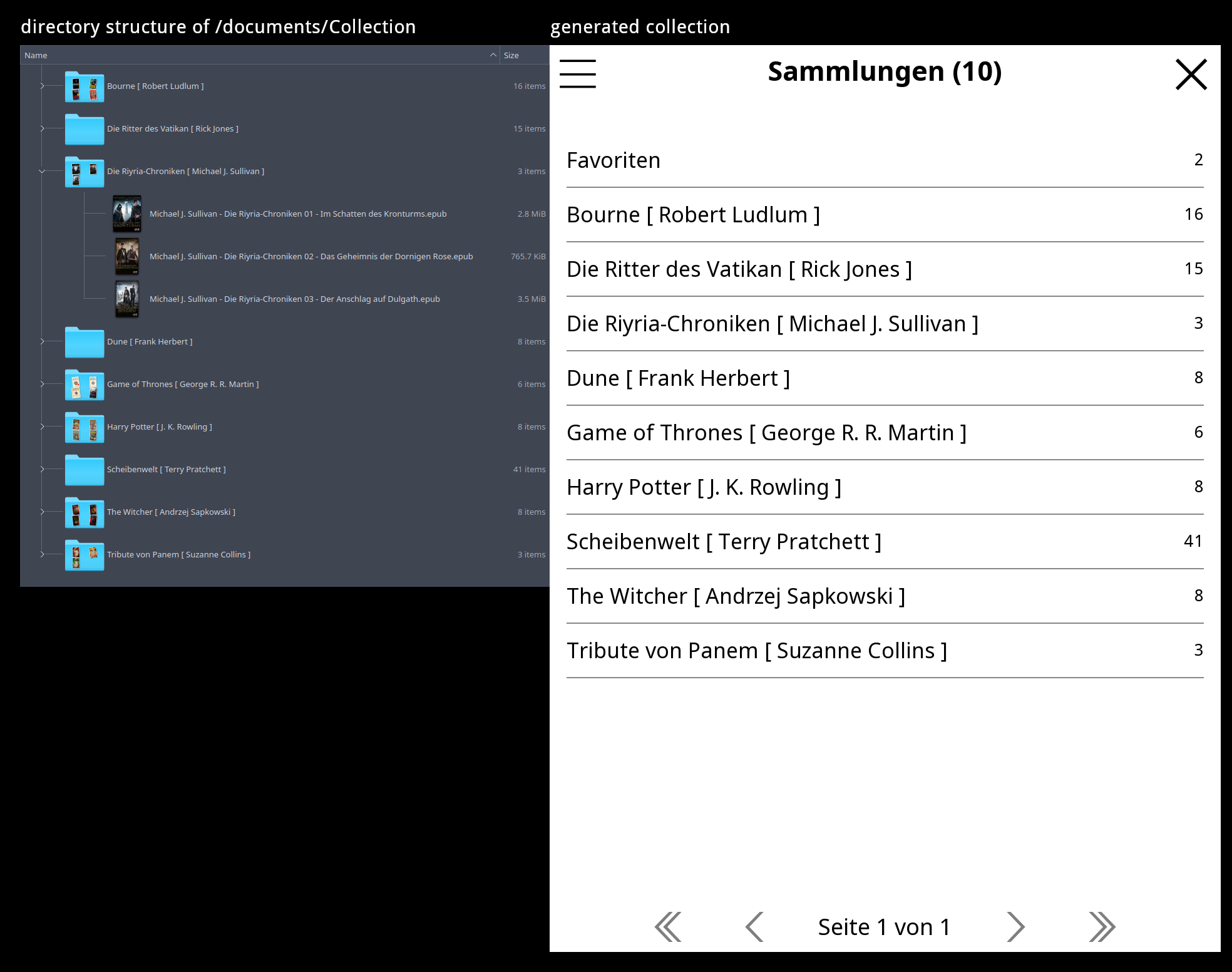The height and width of the screenshot is (972, 1232).
Task: Open the Dune [ Frank Herbert ] collection
Action: (885, 378)
